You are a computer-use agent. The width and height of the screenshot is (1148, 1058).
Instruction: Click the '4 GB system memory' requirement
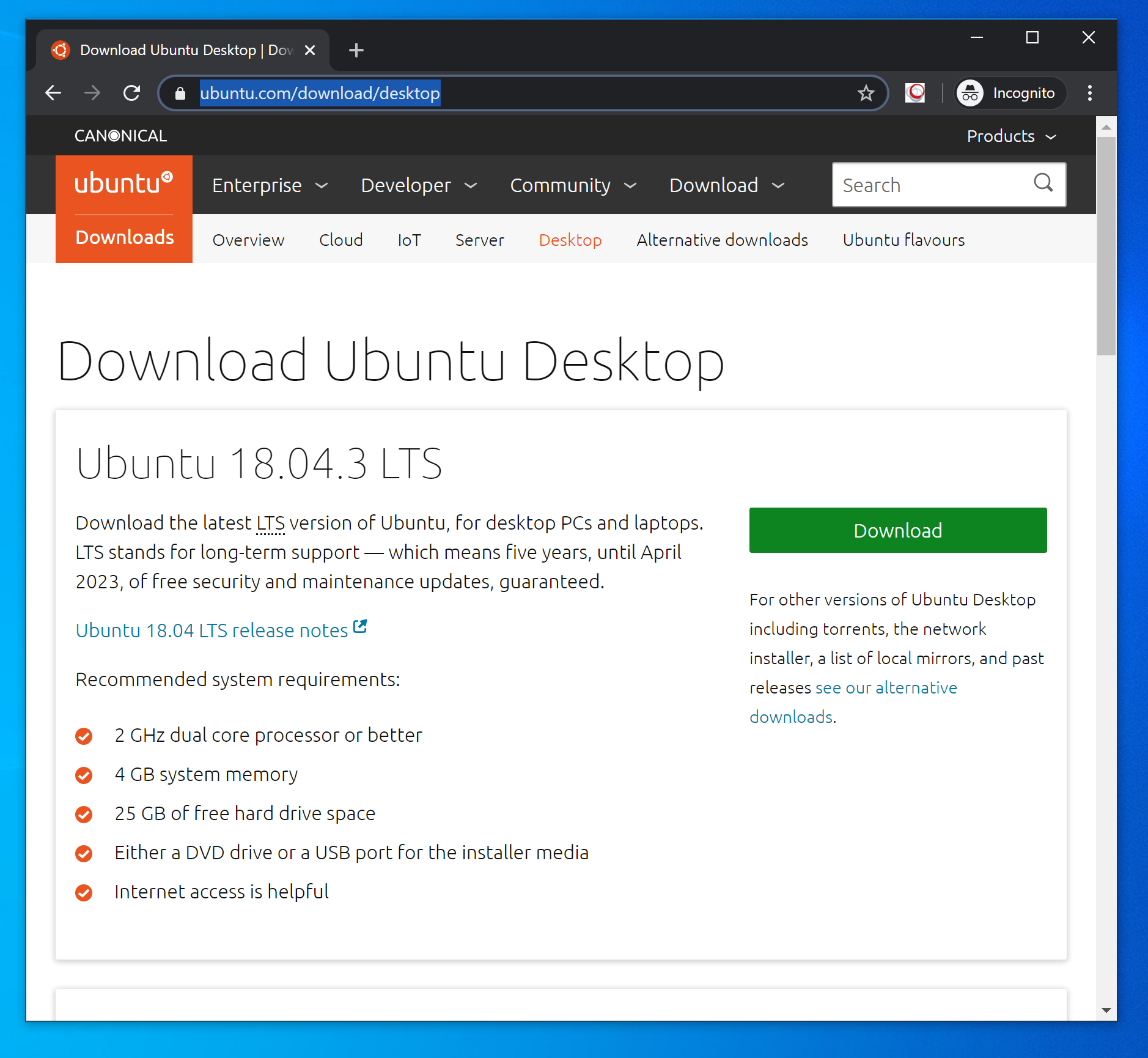click(206, 774)
